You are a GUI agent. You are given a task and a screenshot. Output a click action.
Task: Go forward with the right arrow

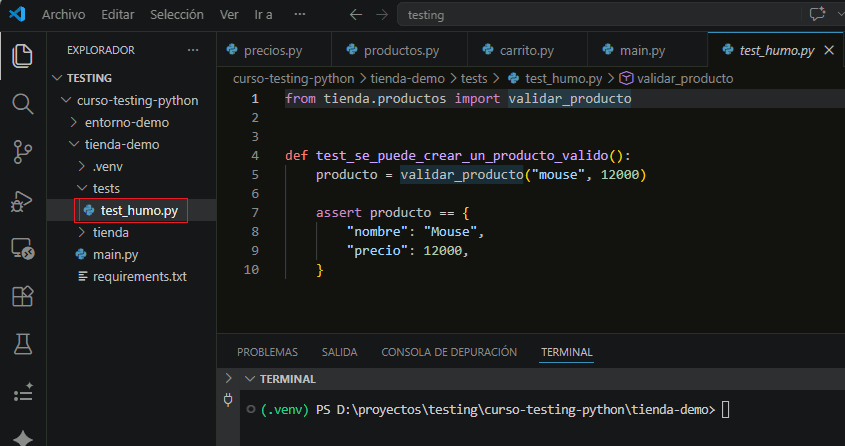click(x=382, y=15)
